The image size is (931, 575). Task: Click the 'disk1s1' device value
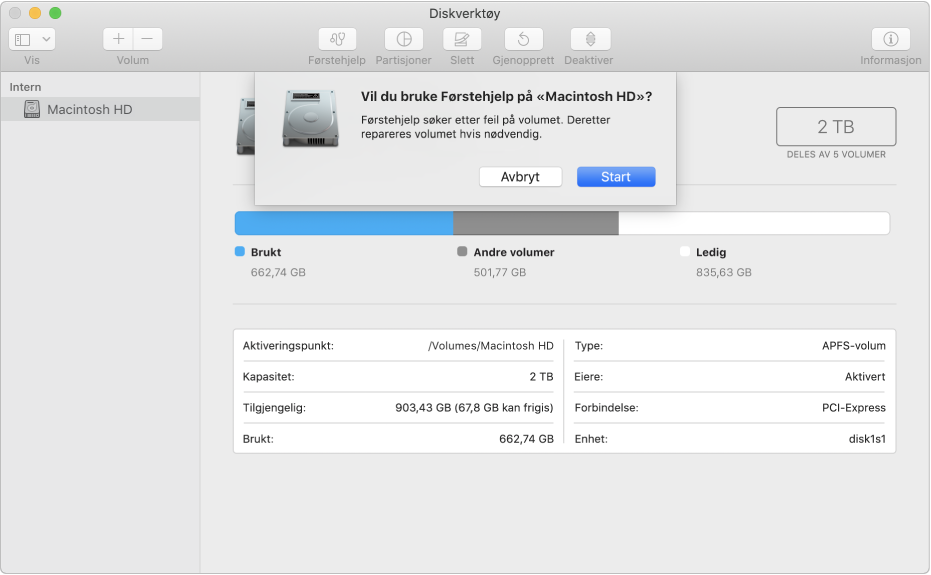867,439
